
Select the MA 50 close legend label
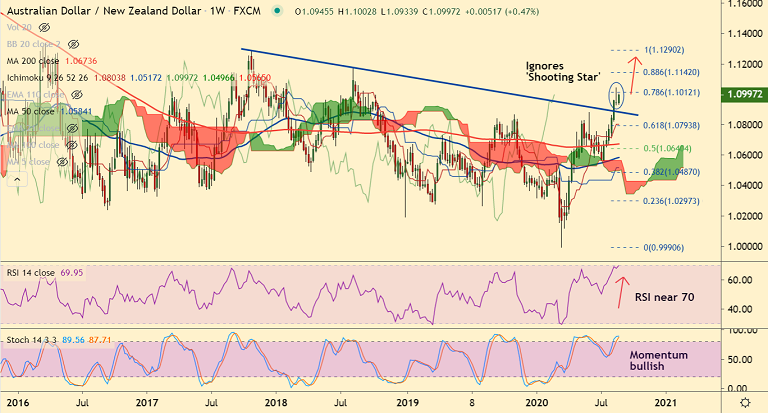pyautogui.click(x=30, y=111)
